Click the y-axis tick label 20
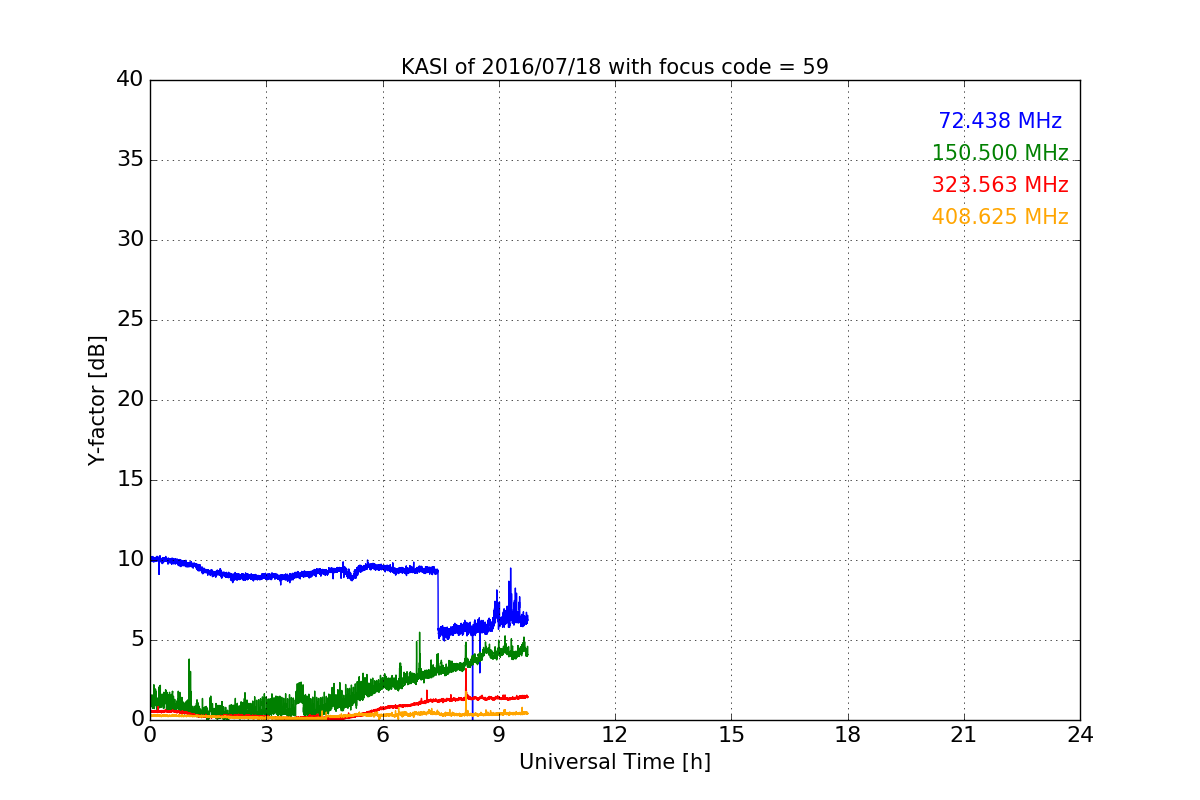The height and width of the screenshot is (800, 1200). (x=130, y=400)
